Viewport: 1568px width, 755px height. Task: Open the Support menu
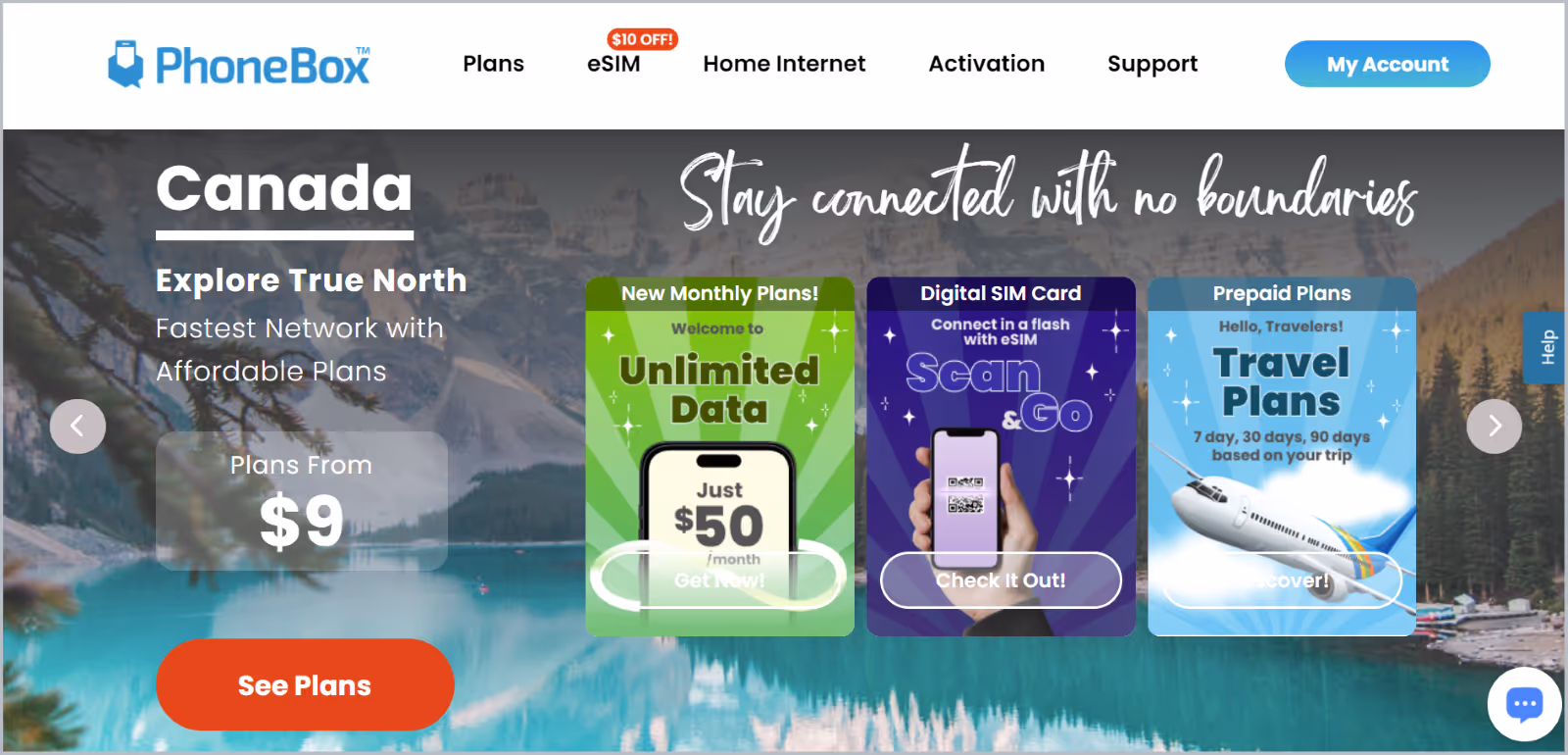tap(1152, 64)
